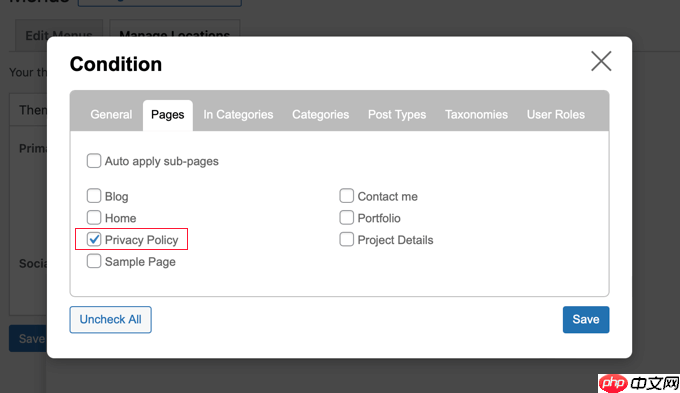Open the General tab

111,115
